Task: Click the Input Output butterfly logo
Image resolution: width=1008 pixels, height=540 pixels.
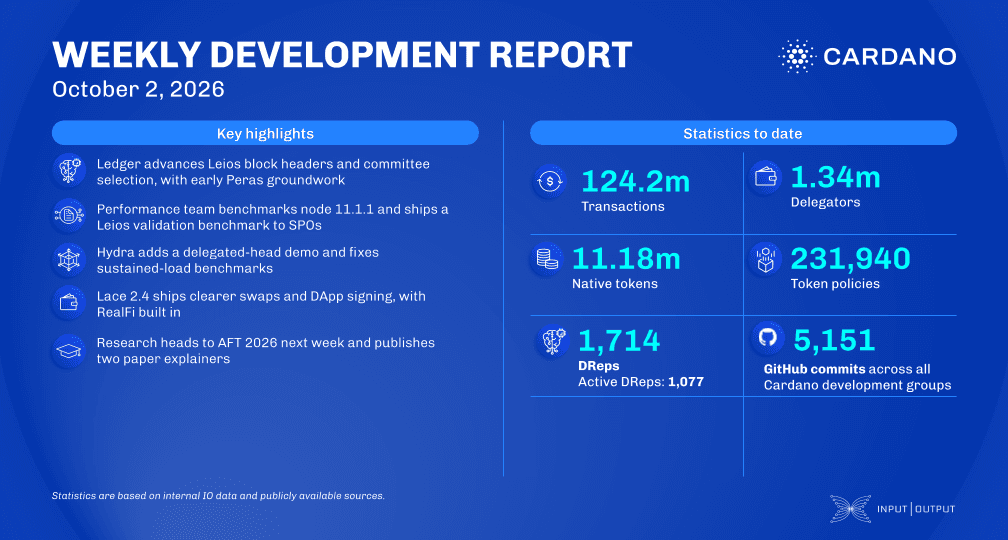Action: click(850, 508)
